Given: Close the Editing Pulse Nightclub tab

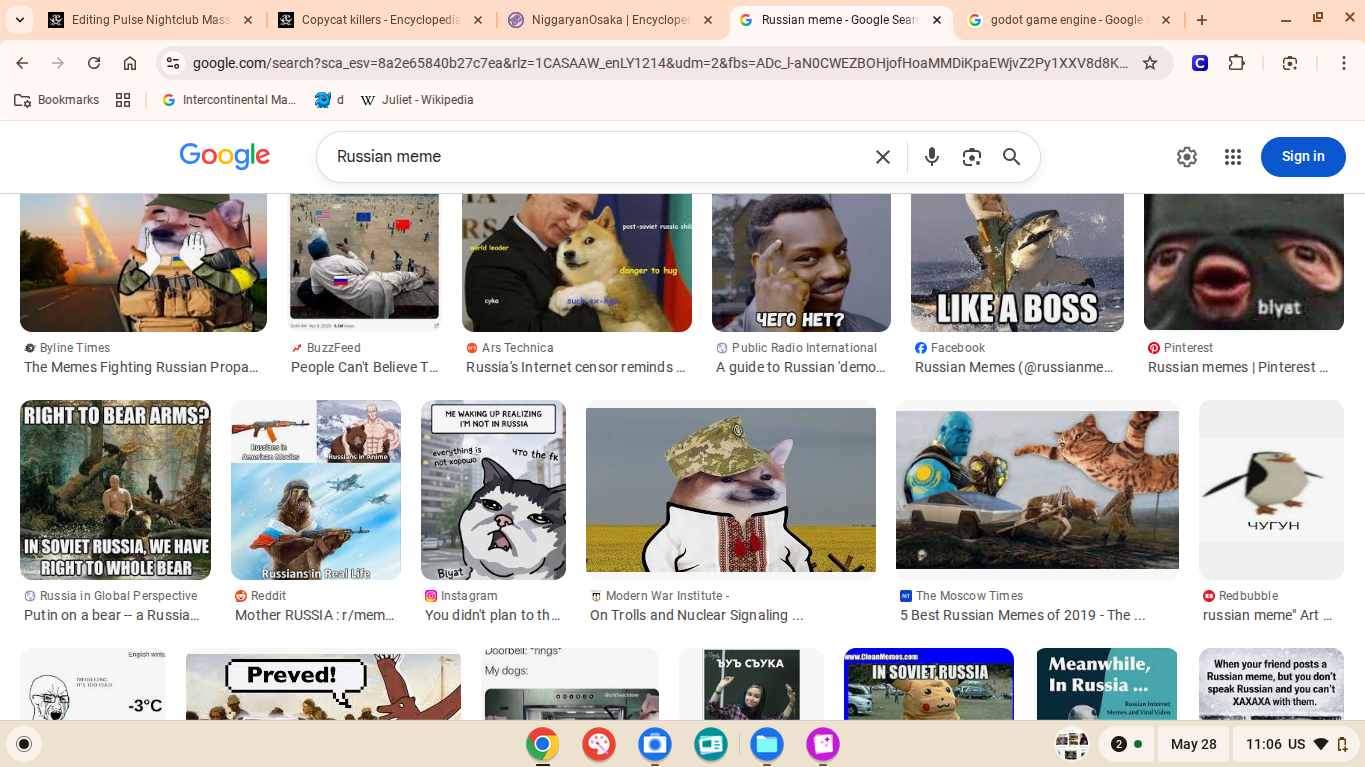Looking at the screenshot, I should pyautogui.click(x=248, y=20).
